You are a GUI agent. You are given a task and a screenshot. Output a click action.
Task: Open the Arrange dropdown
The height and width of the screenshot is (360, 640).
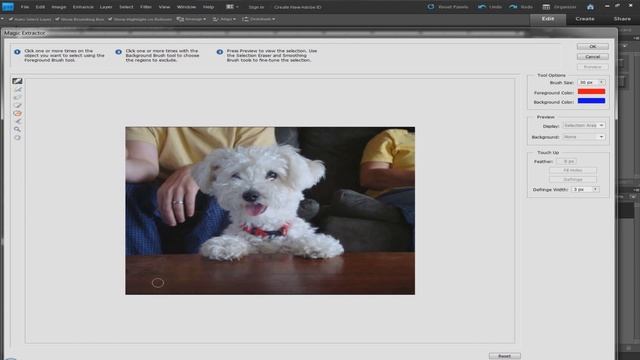click(x=191, y=19)
